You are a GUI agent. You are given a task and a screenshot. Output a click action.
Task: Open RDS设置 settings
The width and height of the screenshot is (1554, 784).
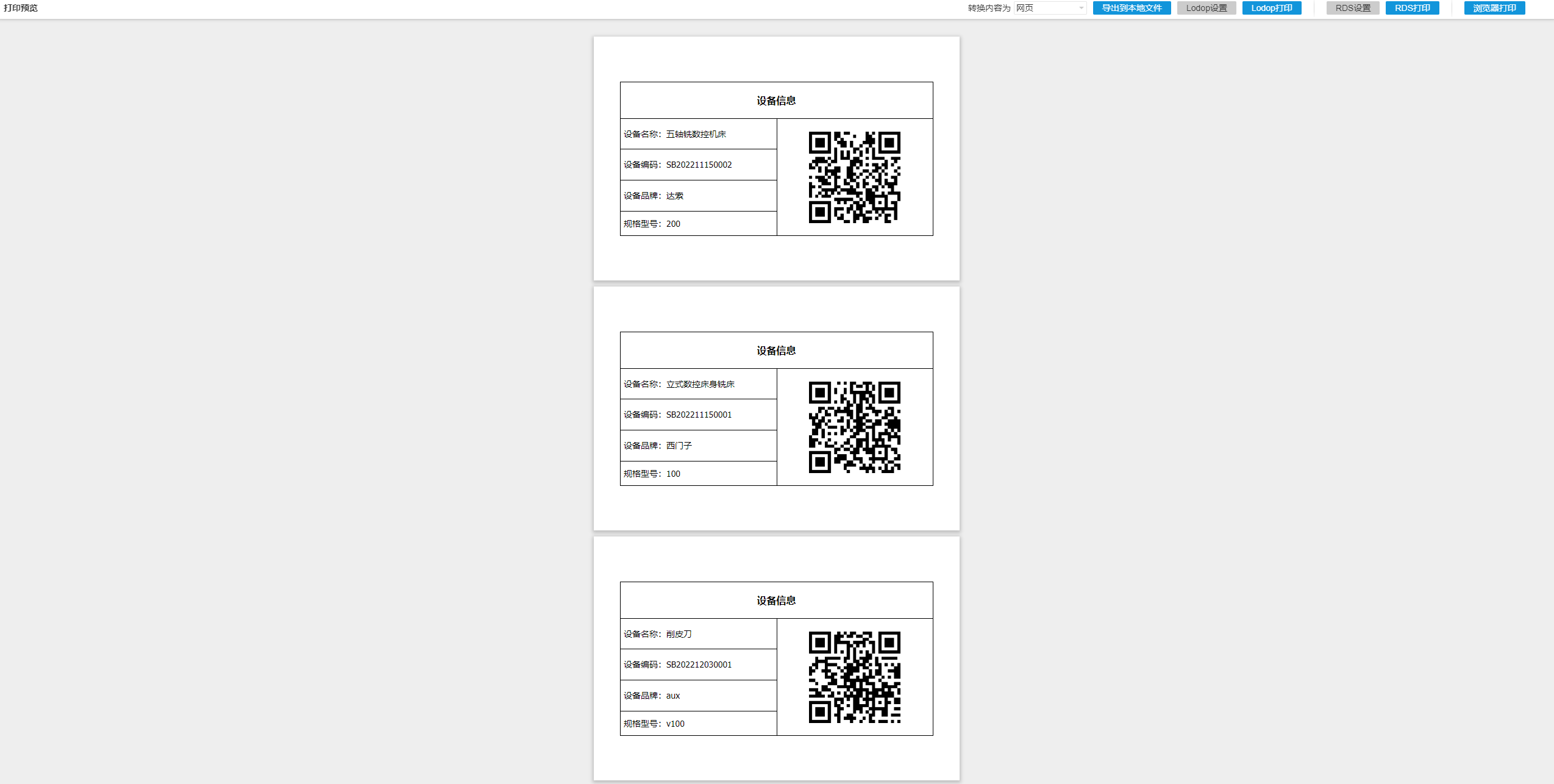1353,8
